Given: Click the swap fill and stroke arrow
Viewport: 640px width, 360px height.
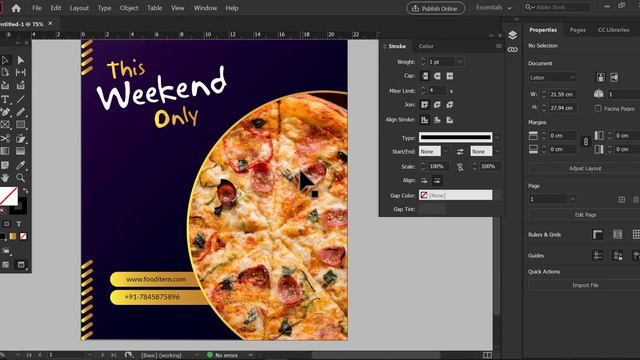Looking at the screenshot, I should point(25,191).
